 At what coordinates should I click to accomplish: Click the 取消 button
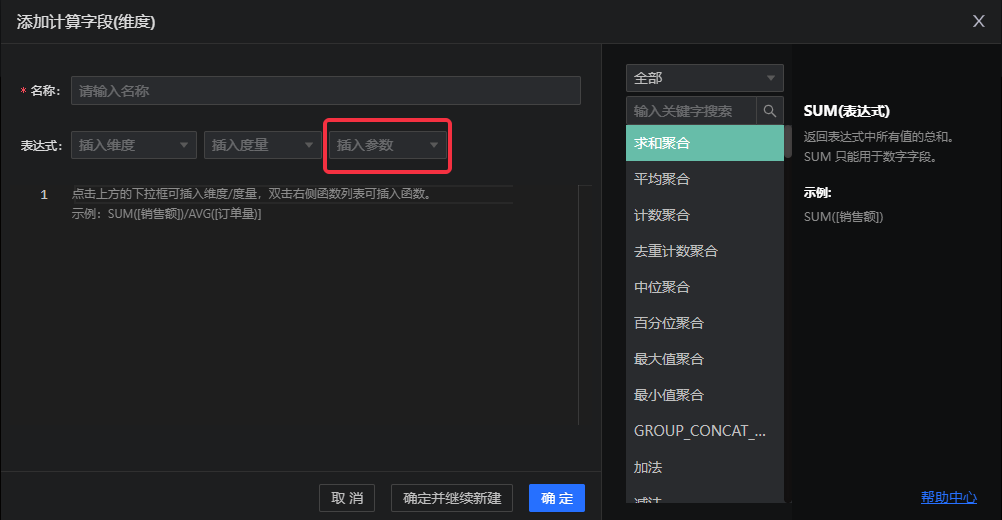click(x=347, y=498)
